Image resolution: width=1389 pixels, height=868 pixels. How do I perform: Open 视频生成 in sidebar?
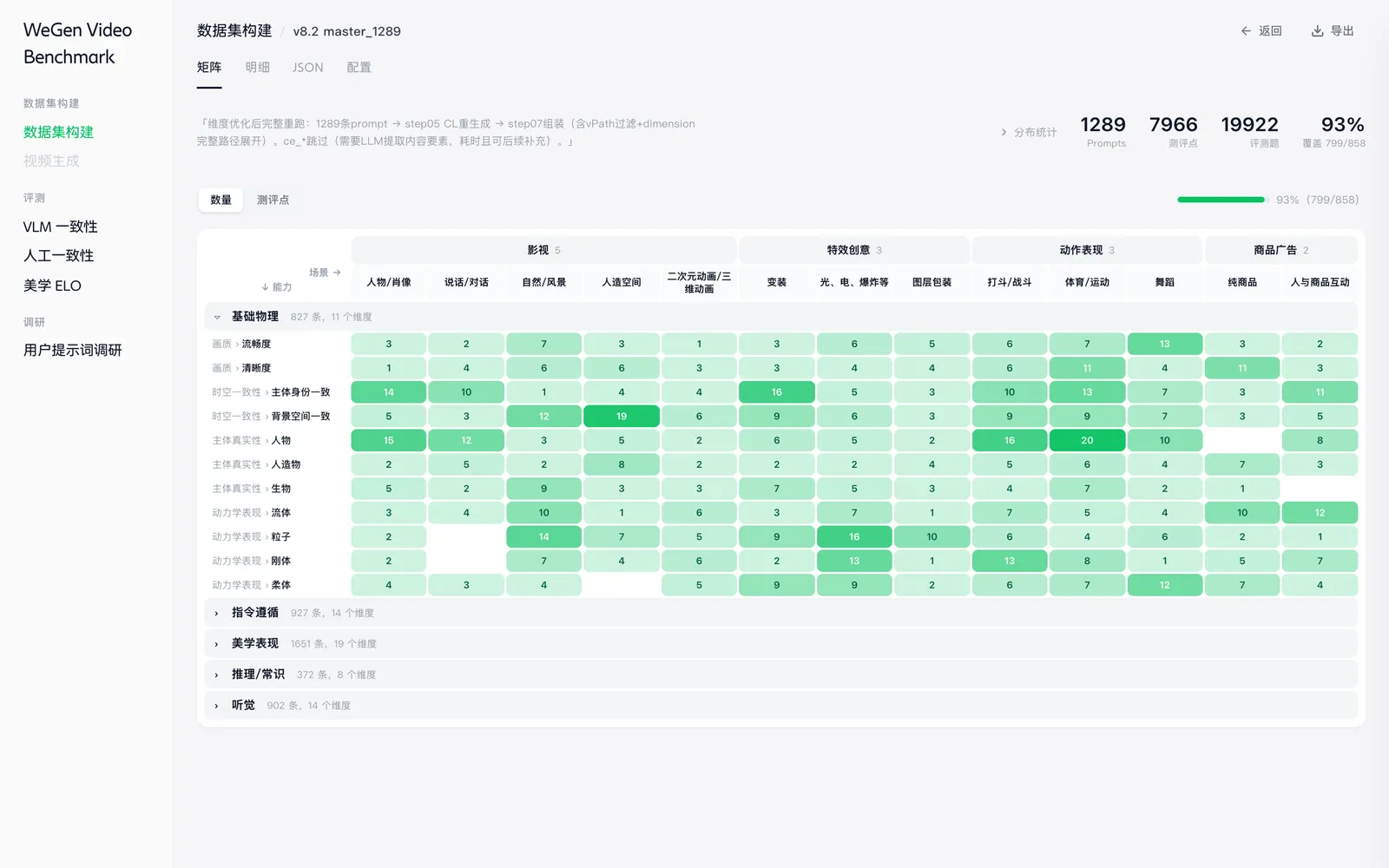coord(51,161)
